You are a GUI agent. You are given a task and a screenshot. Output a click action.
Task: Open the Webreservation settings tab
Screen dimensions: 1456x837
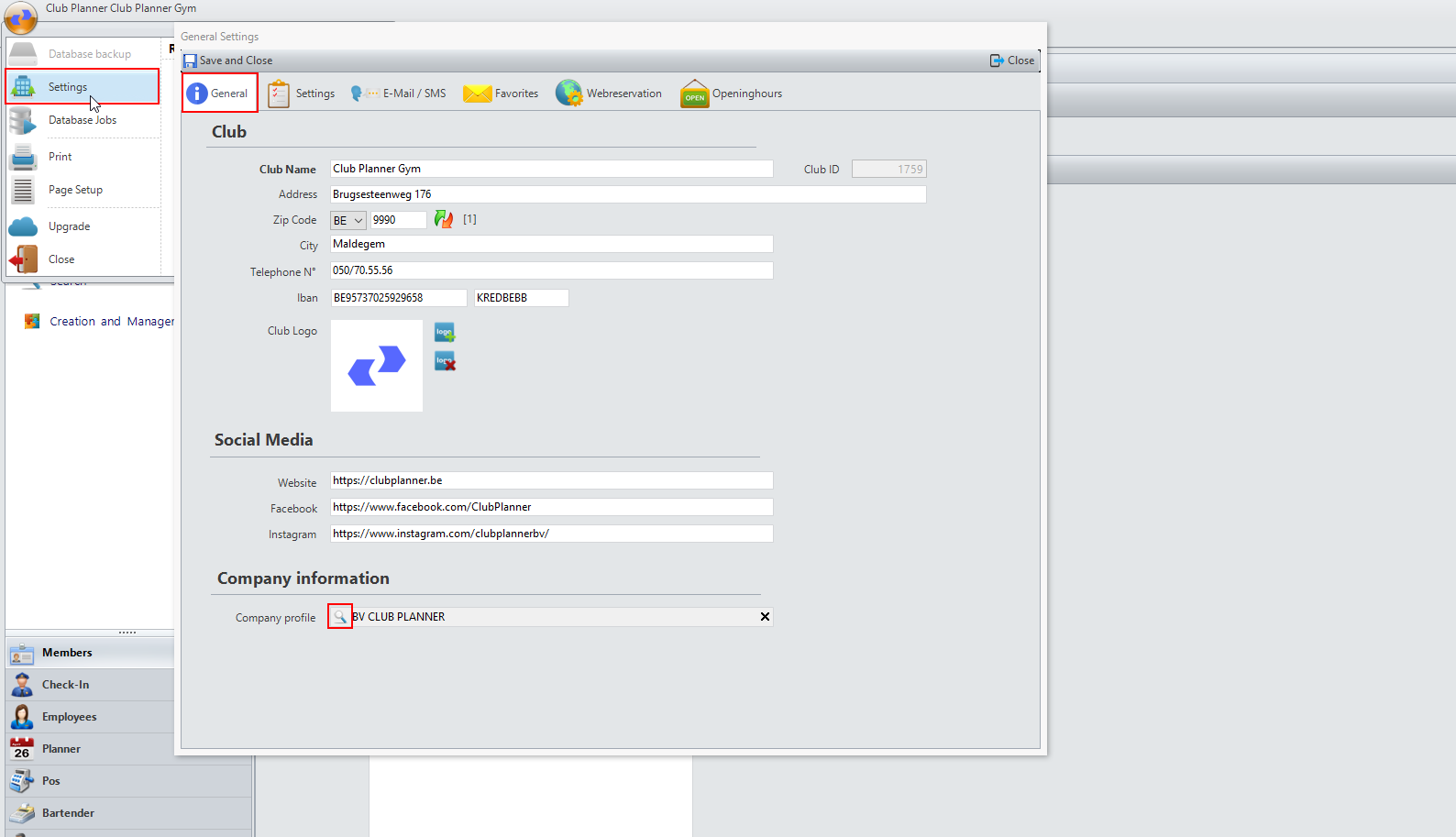click(x=609, y=94)
